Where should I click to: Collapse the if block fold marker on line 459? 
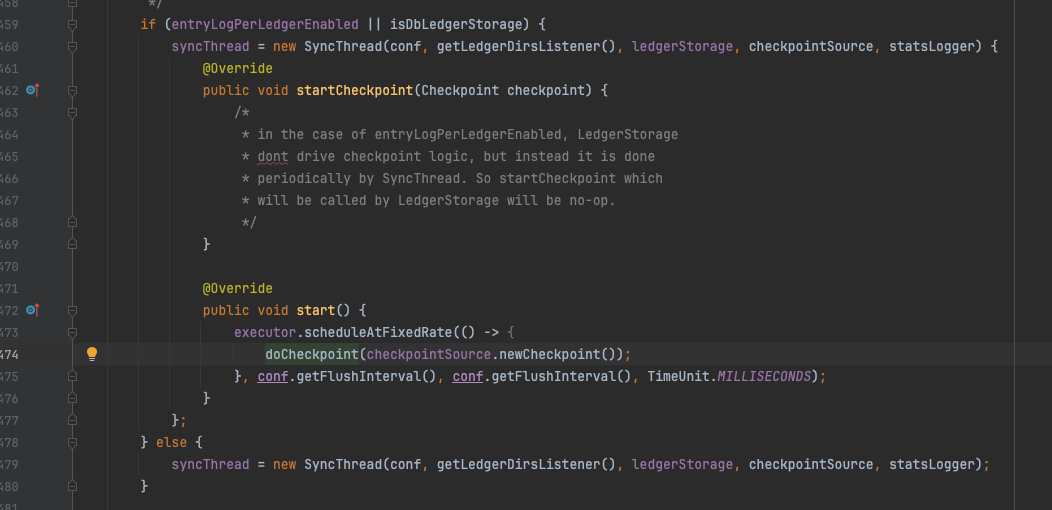[x=72, y=25]
